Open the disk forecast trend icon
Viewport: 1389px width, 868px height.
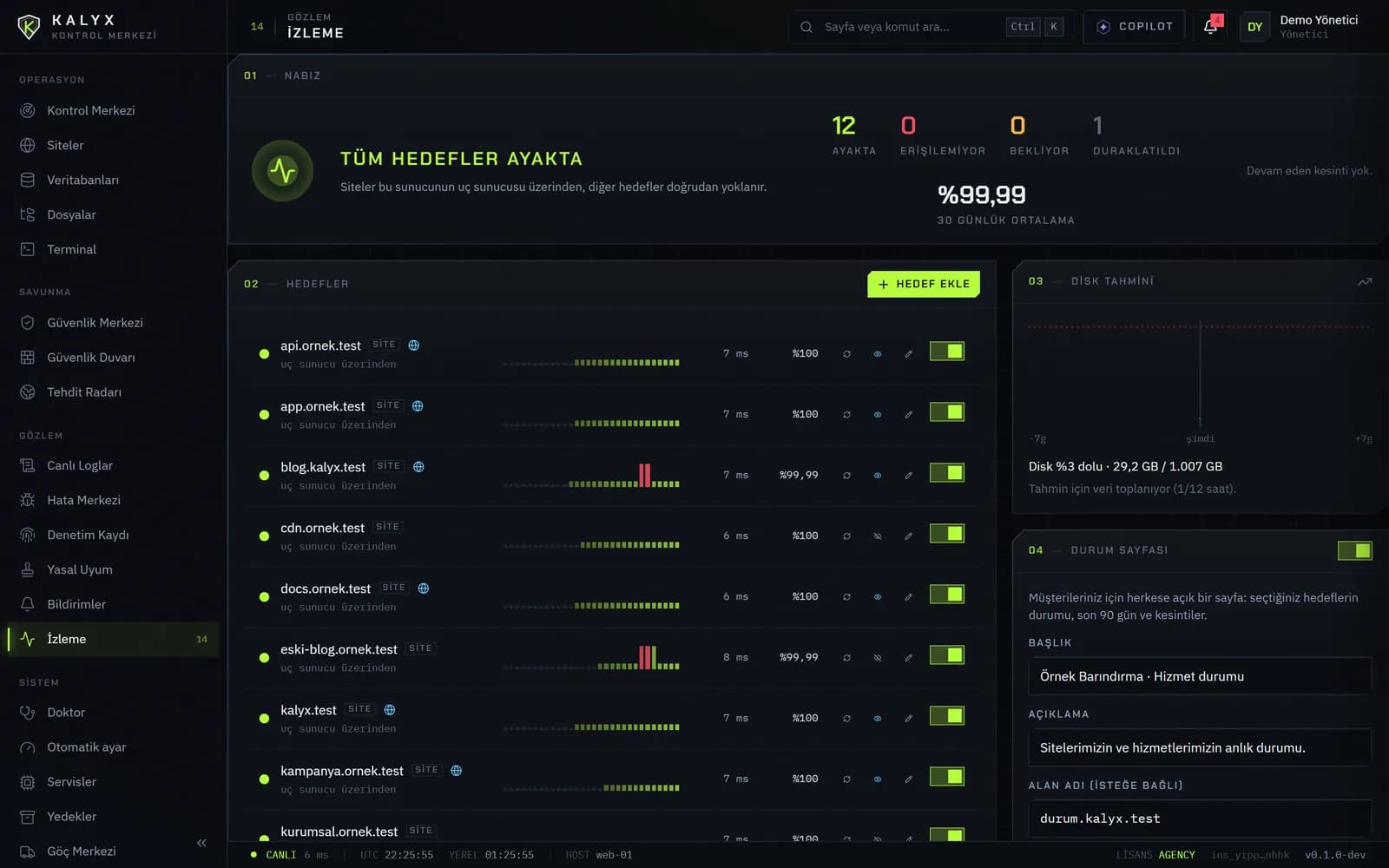1365,281
